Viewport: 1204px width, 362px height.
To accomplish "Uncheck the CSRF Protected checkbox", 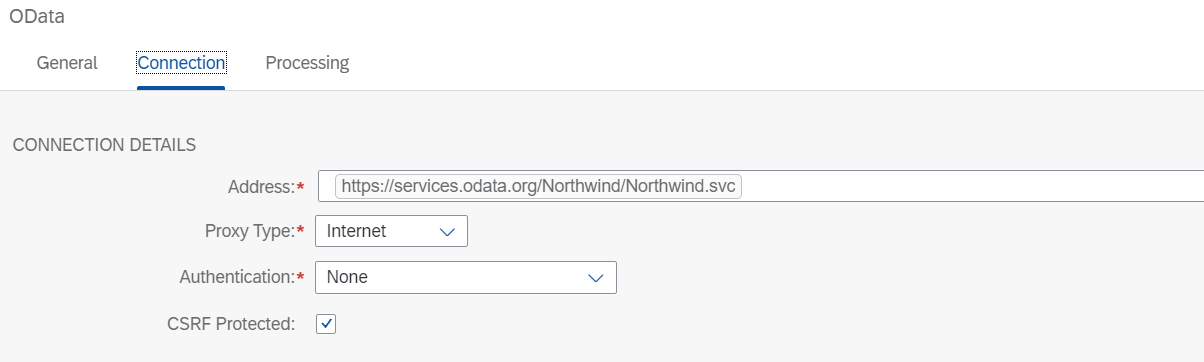I will pos(326,324).
